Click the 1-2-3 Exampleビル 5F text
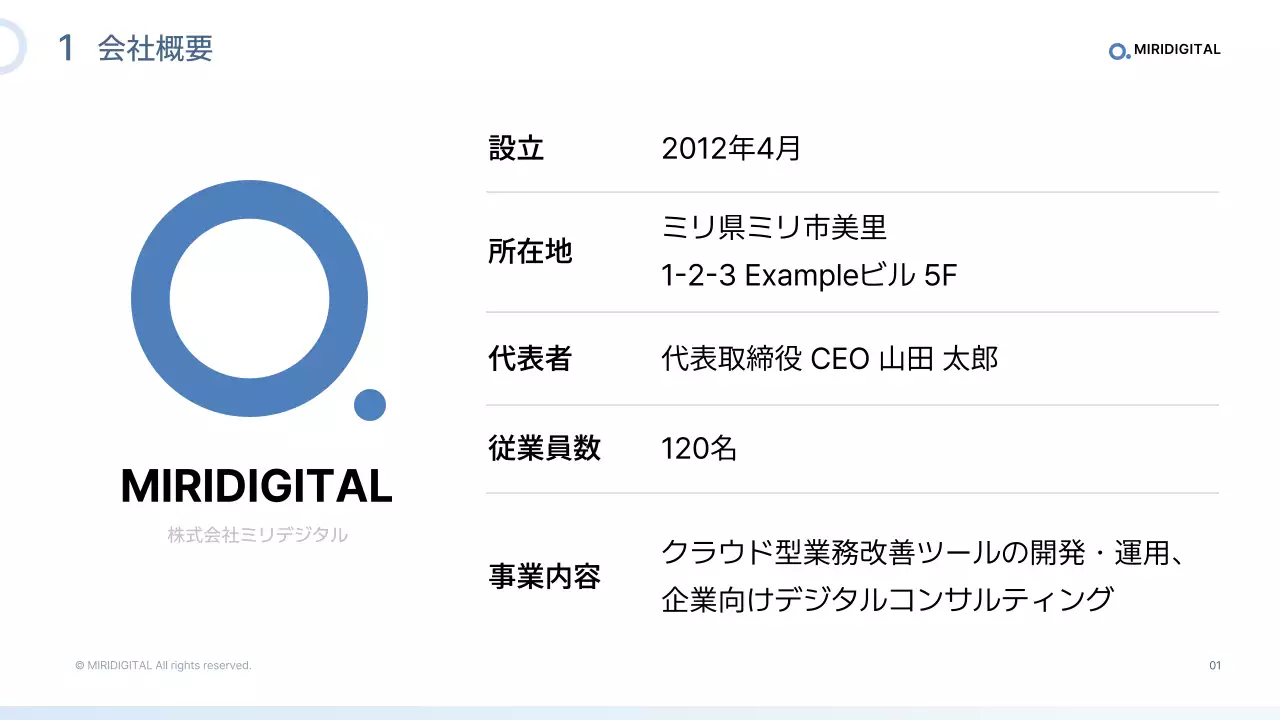This screenshot has height=720, width=1280. pyautogui.click(x=809, y=275)
